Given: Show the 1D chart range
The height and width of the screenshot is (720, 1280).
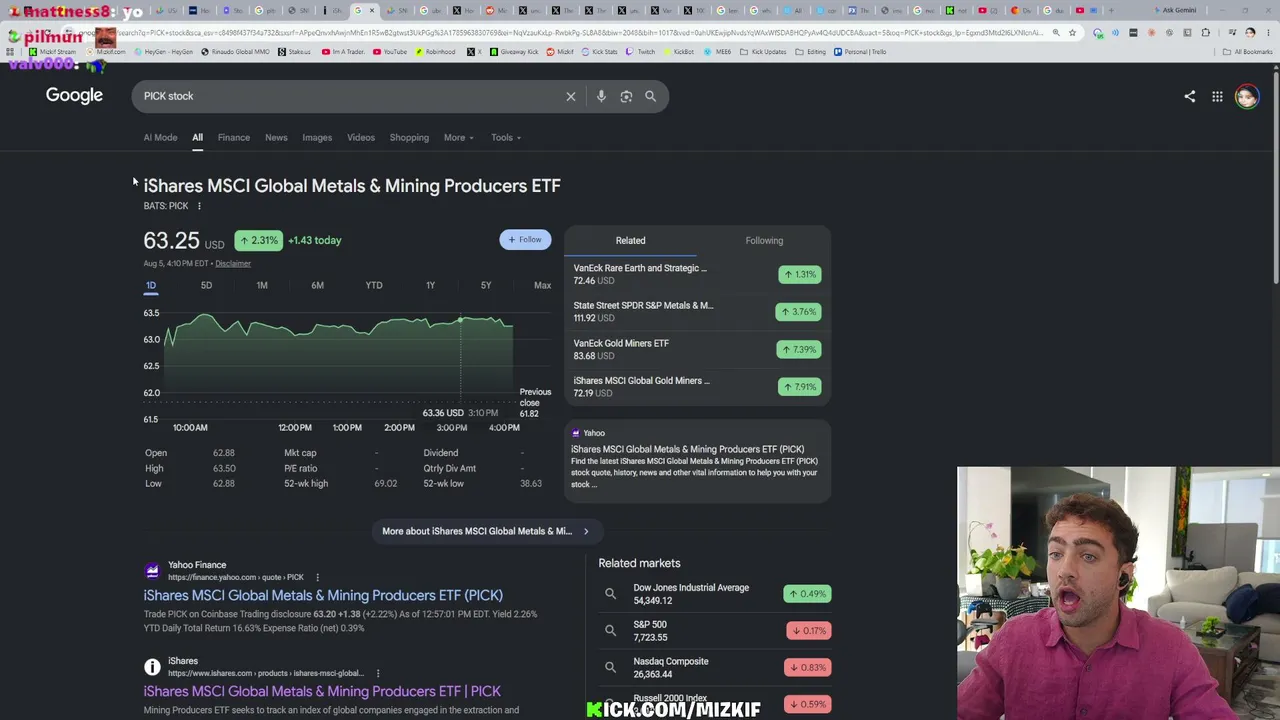Looking at the screenshot, I should [151, 286].
